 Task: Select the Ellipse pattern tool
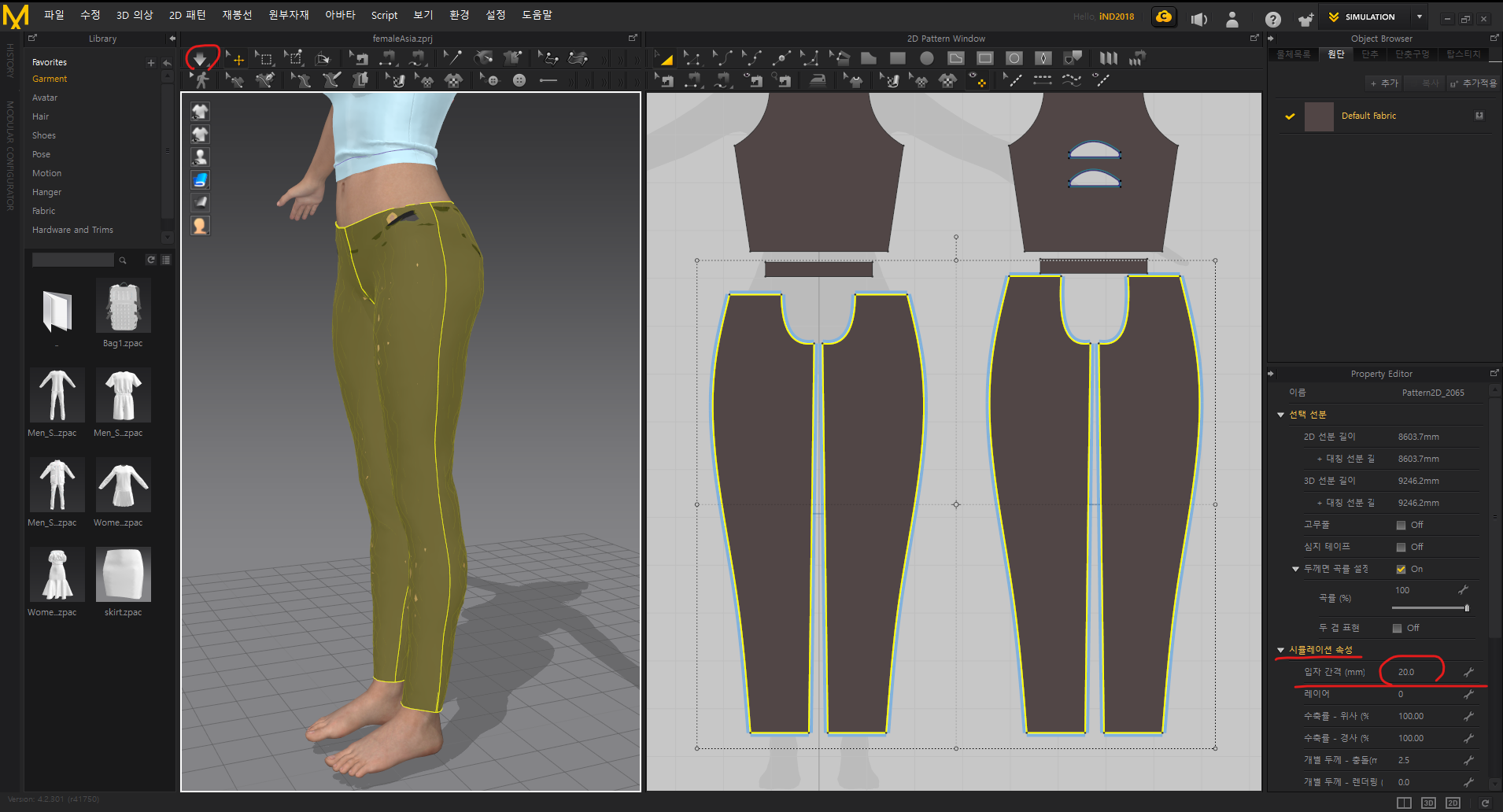tap(927, 58)
